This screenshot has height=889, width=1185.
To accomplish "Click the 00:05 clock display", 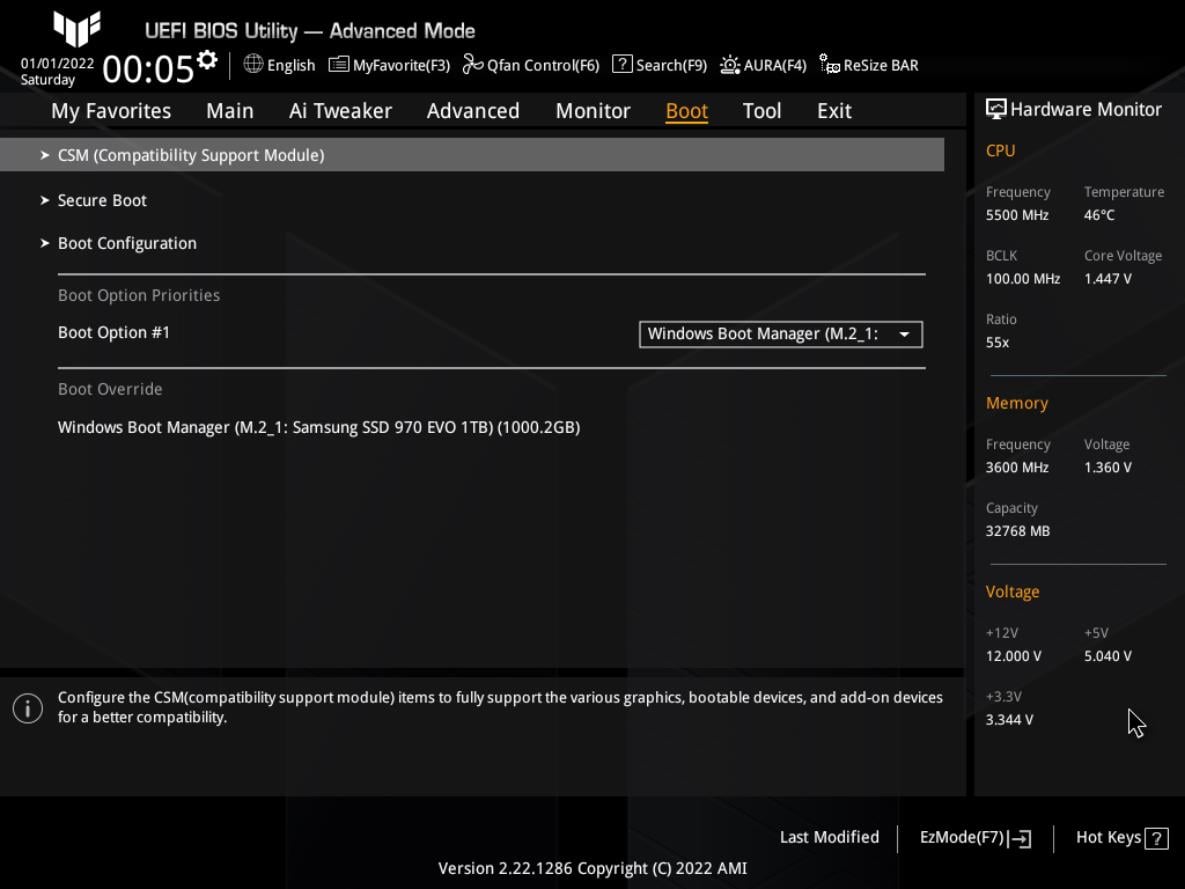I will [148, 70].
